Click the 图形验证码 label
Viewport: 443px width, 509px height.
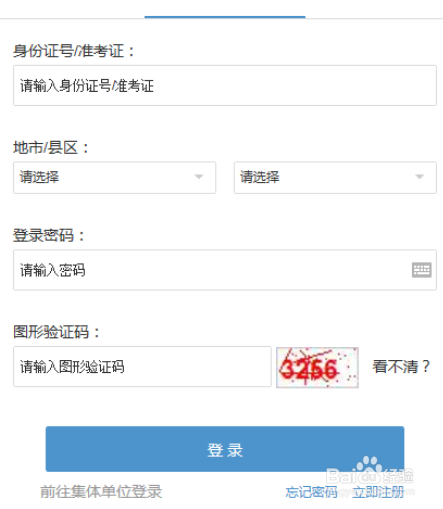click(57, 332)
